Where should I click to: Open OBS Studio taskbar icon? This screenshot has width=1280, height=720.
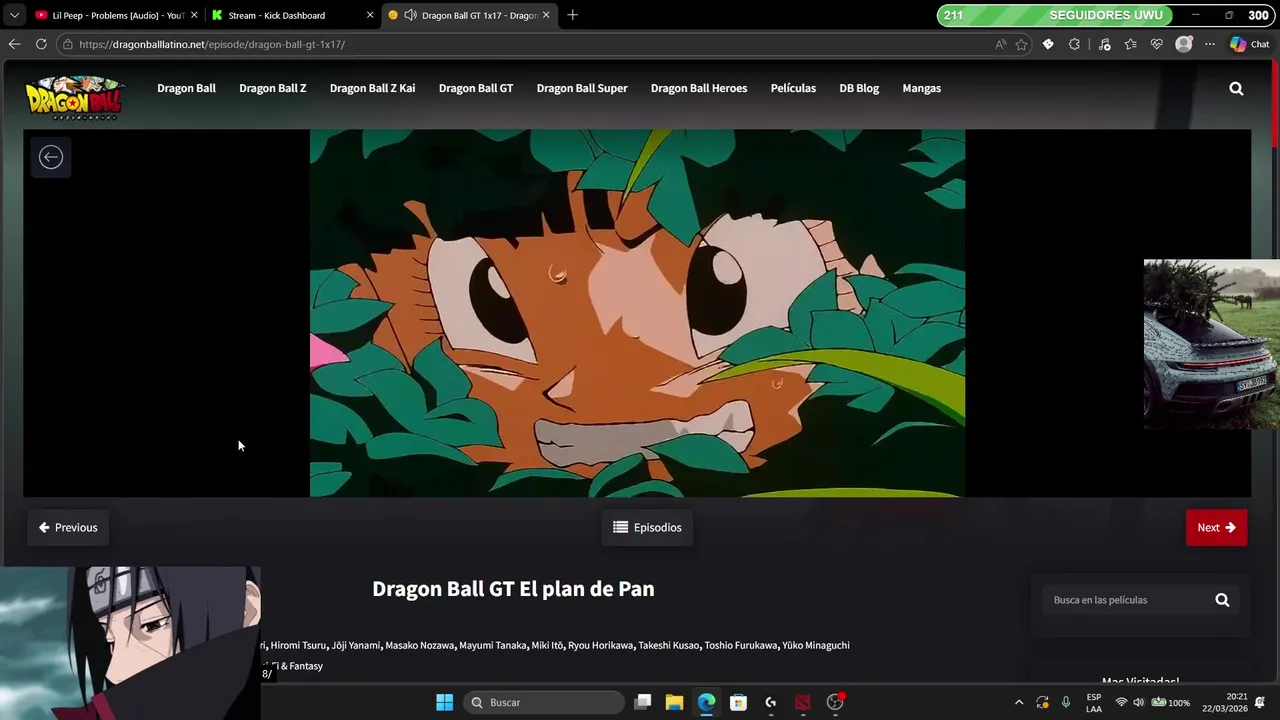pyautogui.click(x=835, y=702)
